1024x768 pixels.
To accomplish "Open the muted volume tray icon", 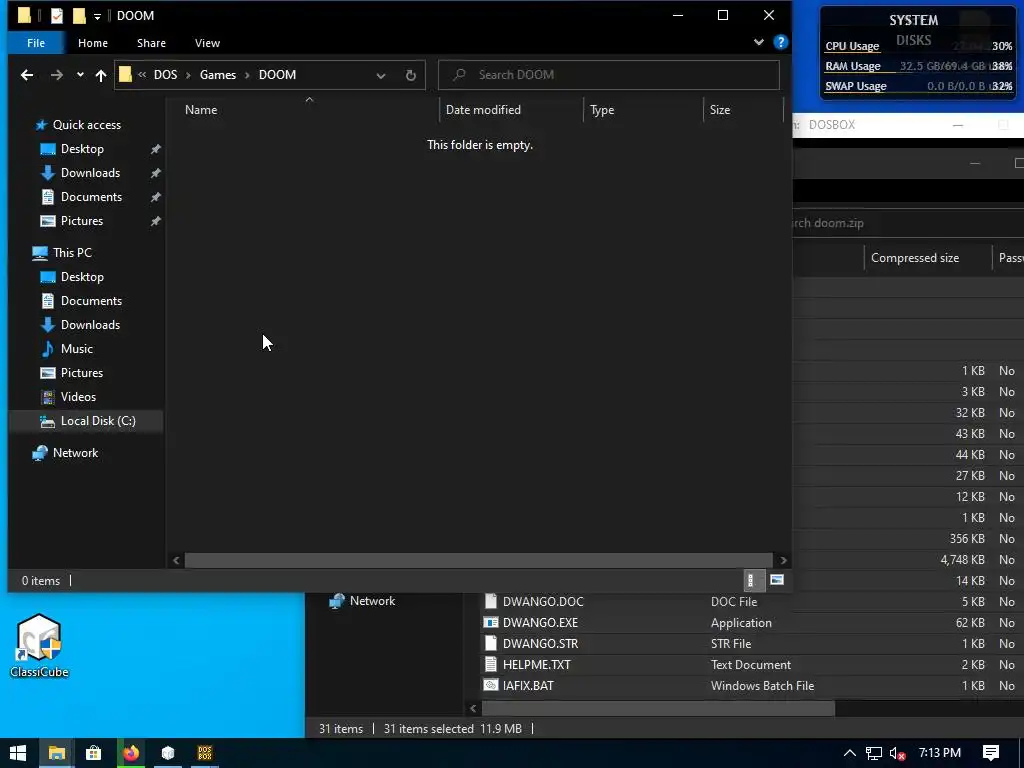I will pos(897,754).
